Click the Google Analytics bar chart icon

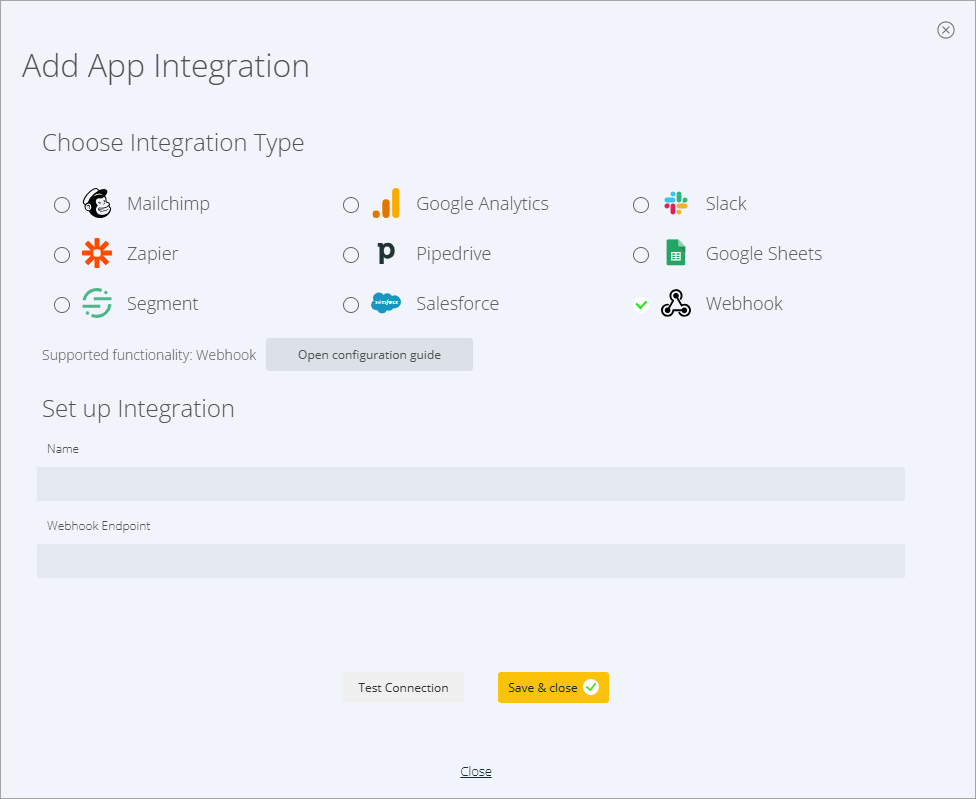pos(386,204)
